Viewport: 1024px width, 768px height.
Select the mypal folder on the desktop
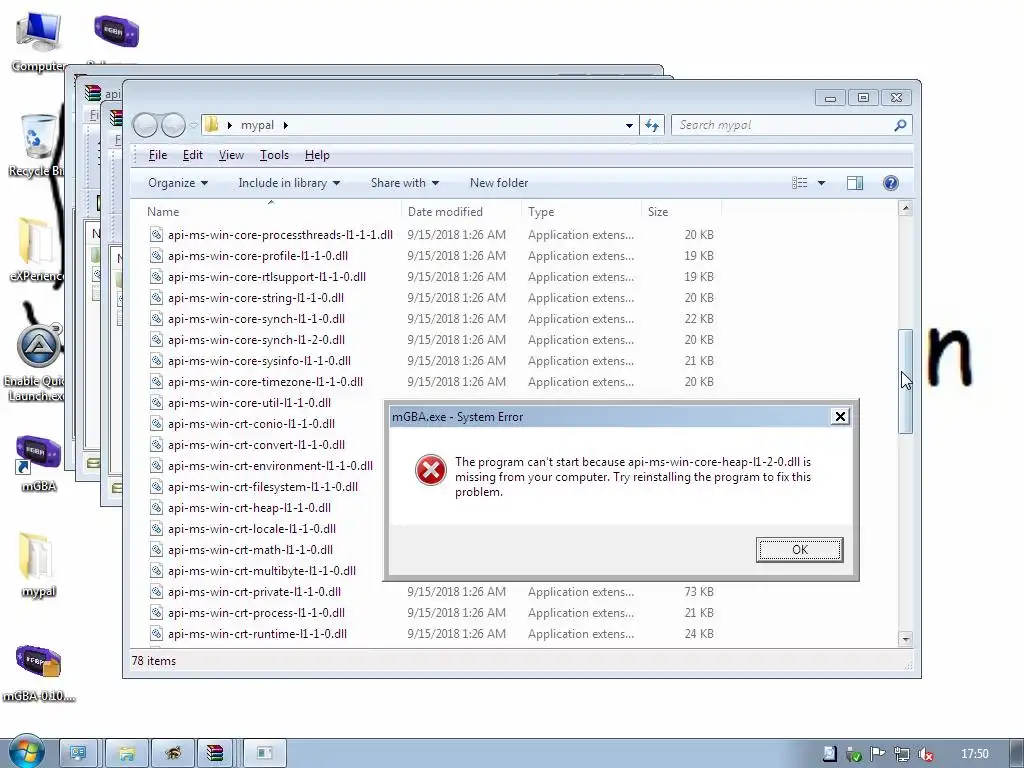click(x=38, y=565)
